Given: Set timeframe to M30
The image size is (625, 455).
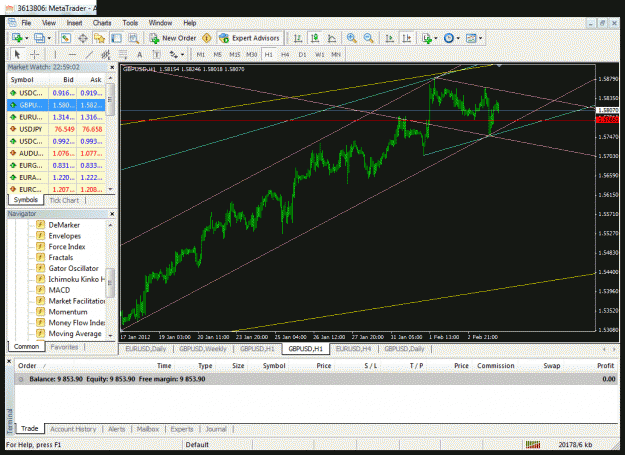Looking at the screenshot, I should 251,55.
